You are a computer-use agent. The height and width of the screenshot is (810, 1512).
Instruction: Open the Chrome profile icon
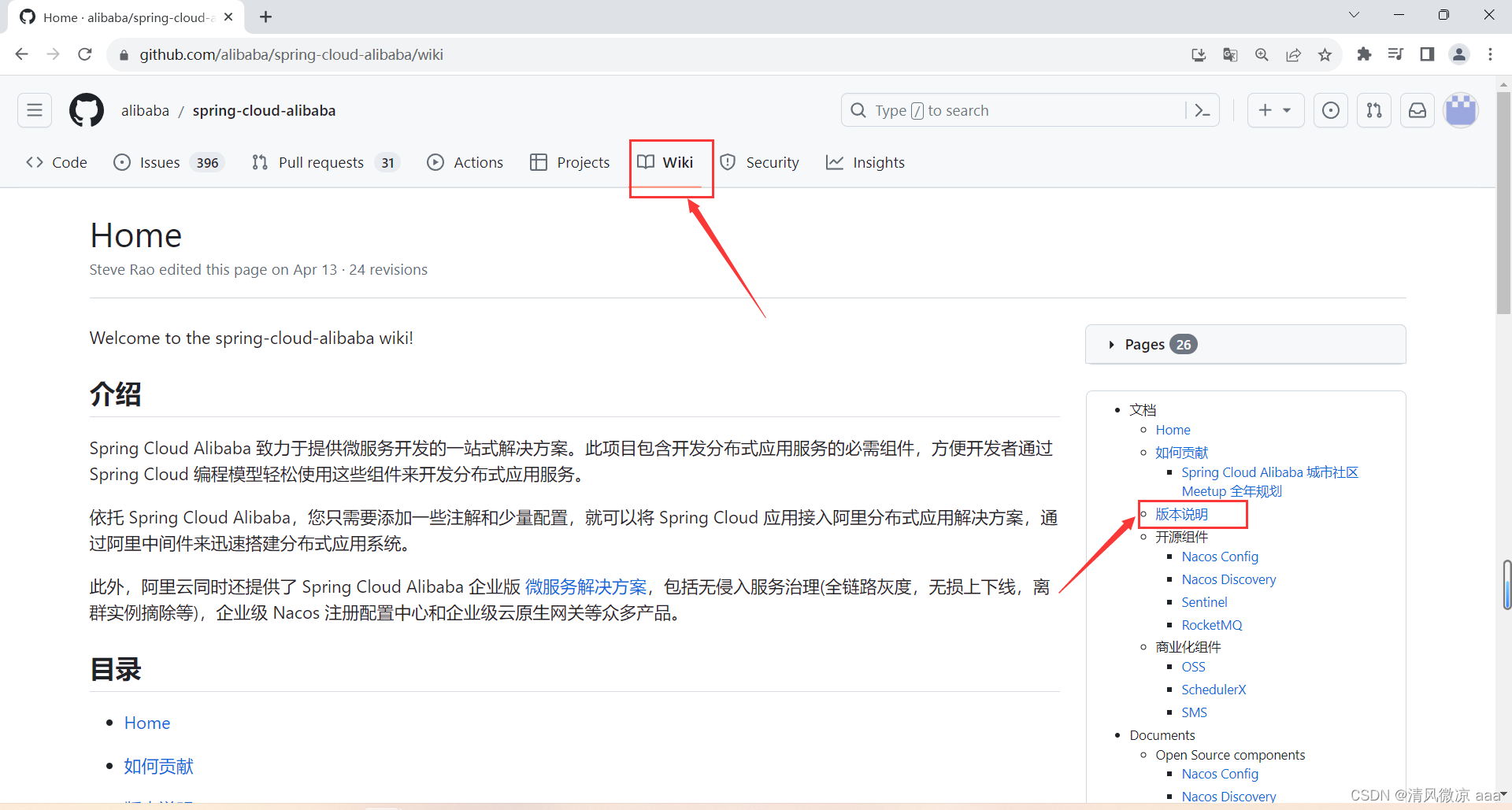(x=1459, y=54)
